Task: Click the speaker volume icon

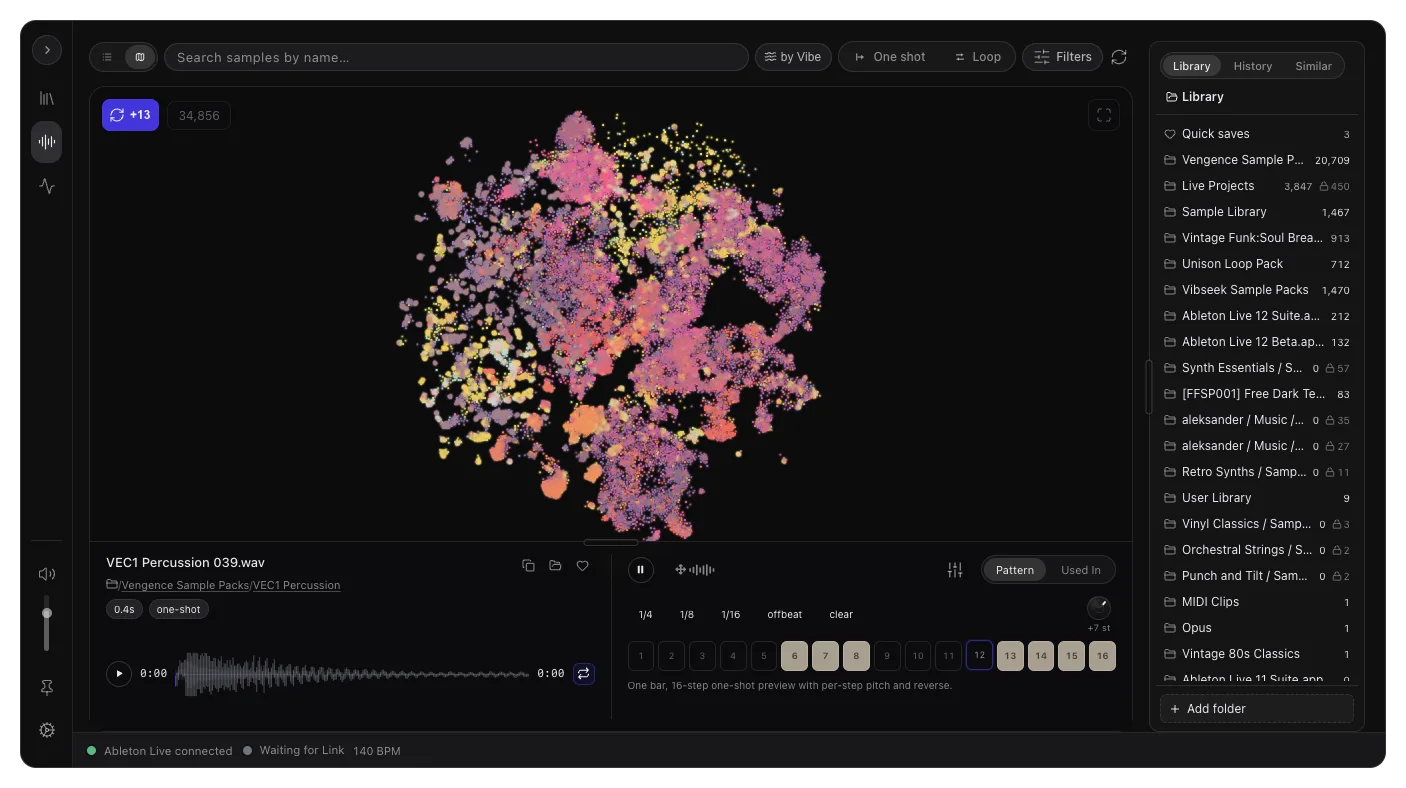Action: [x=46, y=574]
